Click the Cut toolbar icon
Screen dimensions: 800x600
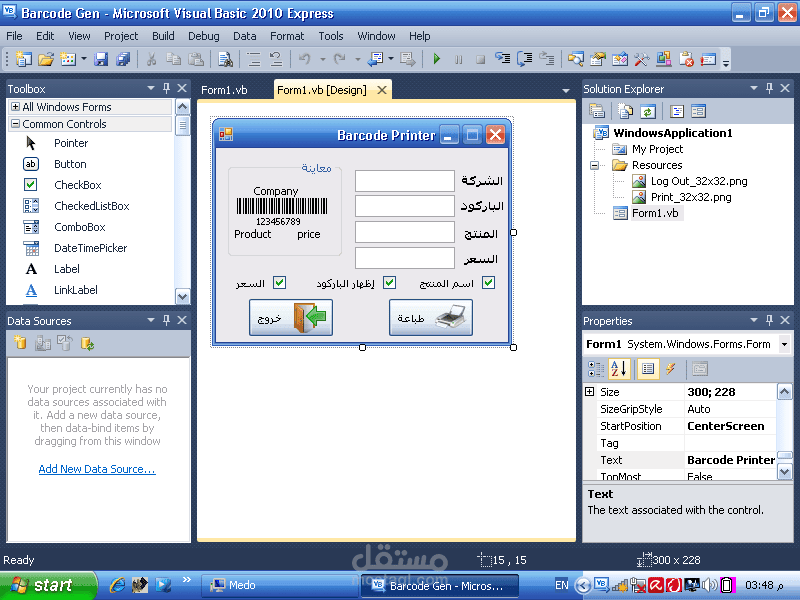click(151, 59)
